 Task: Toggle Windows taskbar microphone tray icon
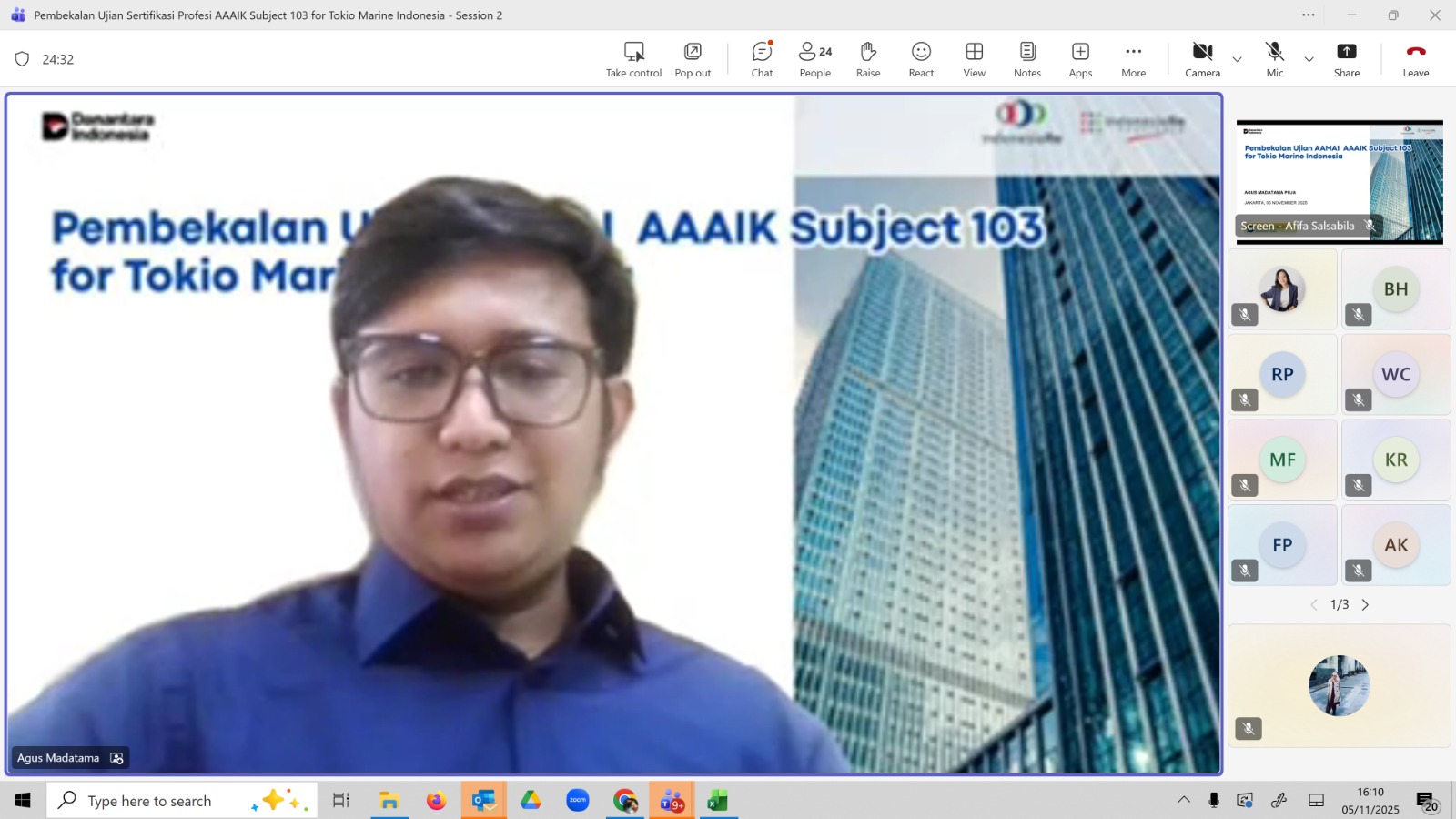coord(1213,800)
